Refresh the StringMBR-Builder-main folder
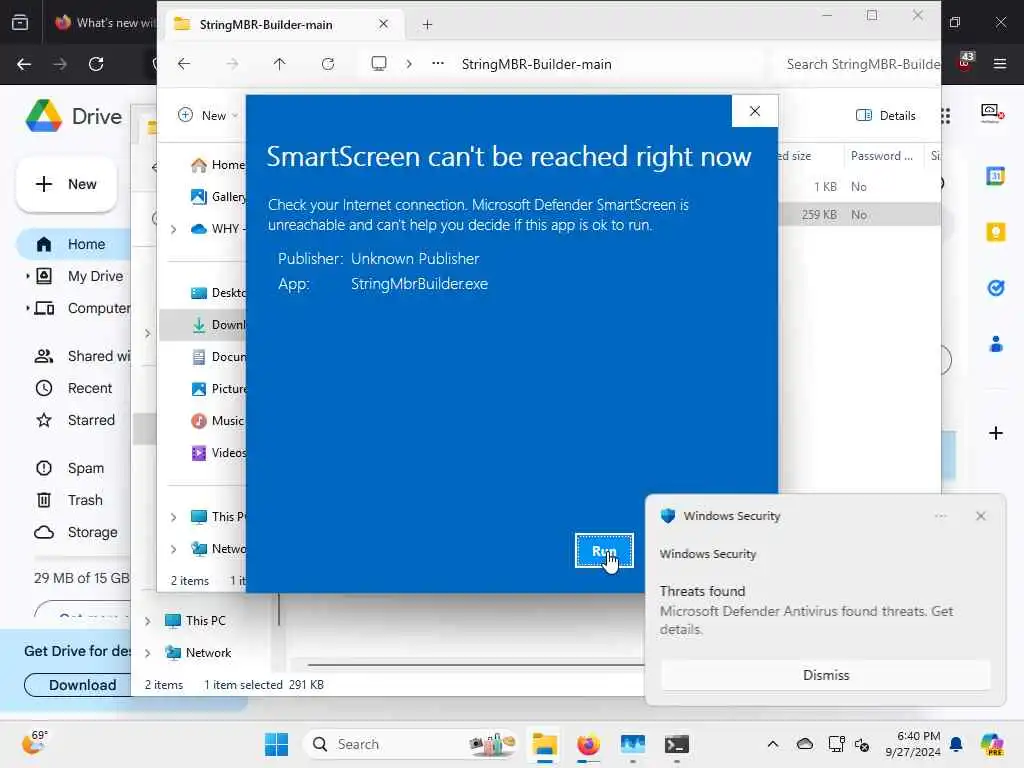The width and height of the screenshot is (1024, 768). pos(328,64)
